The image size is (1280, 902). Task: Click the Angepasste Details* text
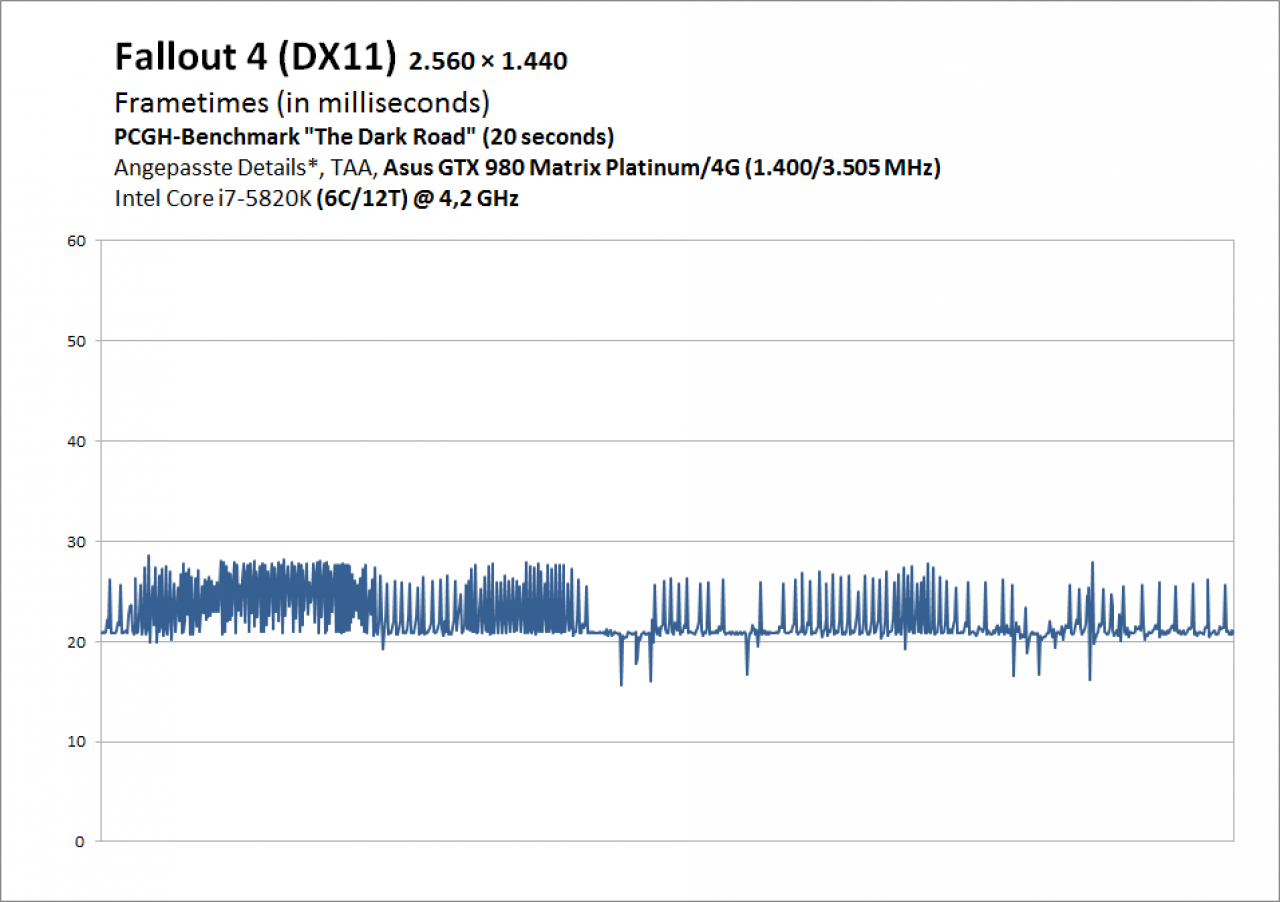(190, 168)
